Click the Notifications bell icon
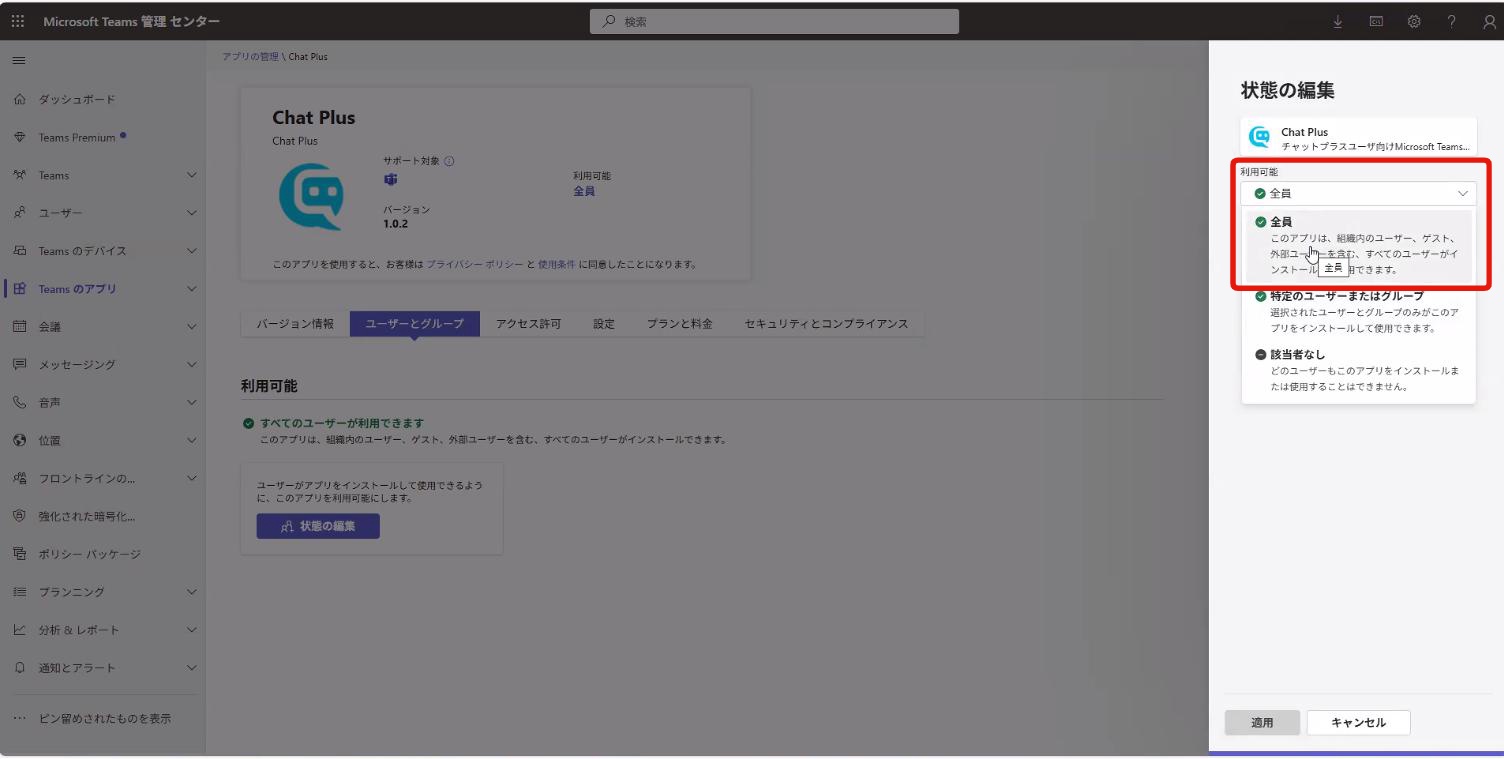Screen dimensions: 1504x759 19,668
